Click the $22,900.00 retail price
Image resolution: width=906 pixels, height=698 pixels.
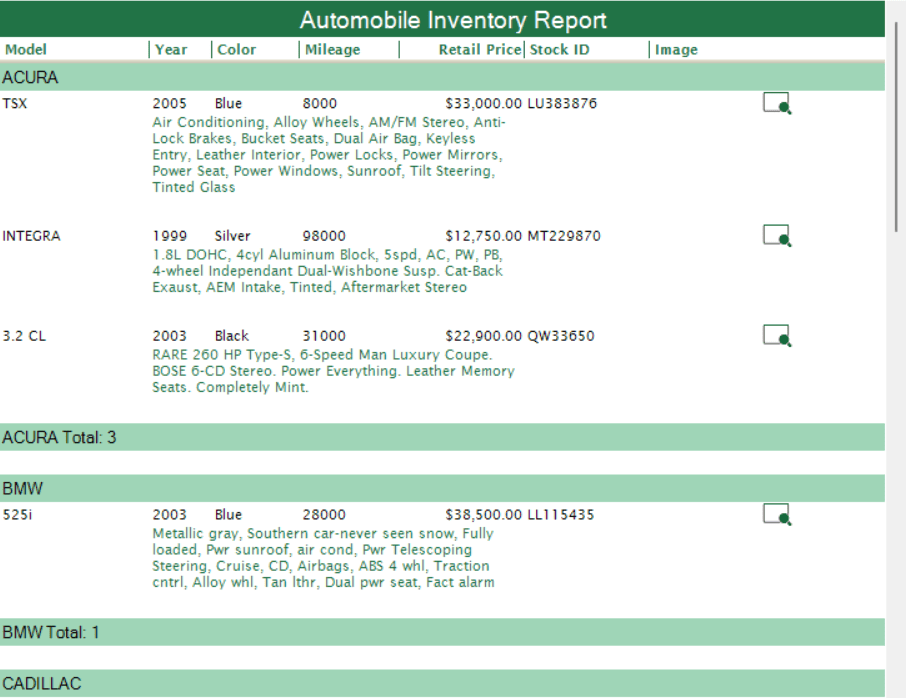tap(483, 336)
